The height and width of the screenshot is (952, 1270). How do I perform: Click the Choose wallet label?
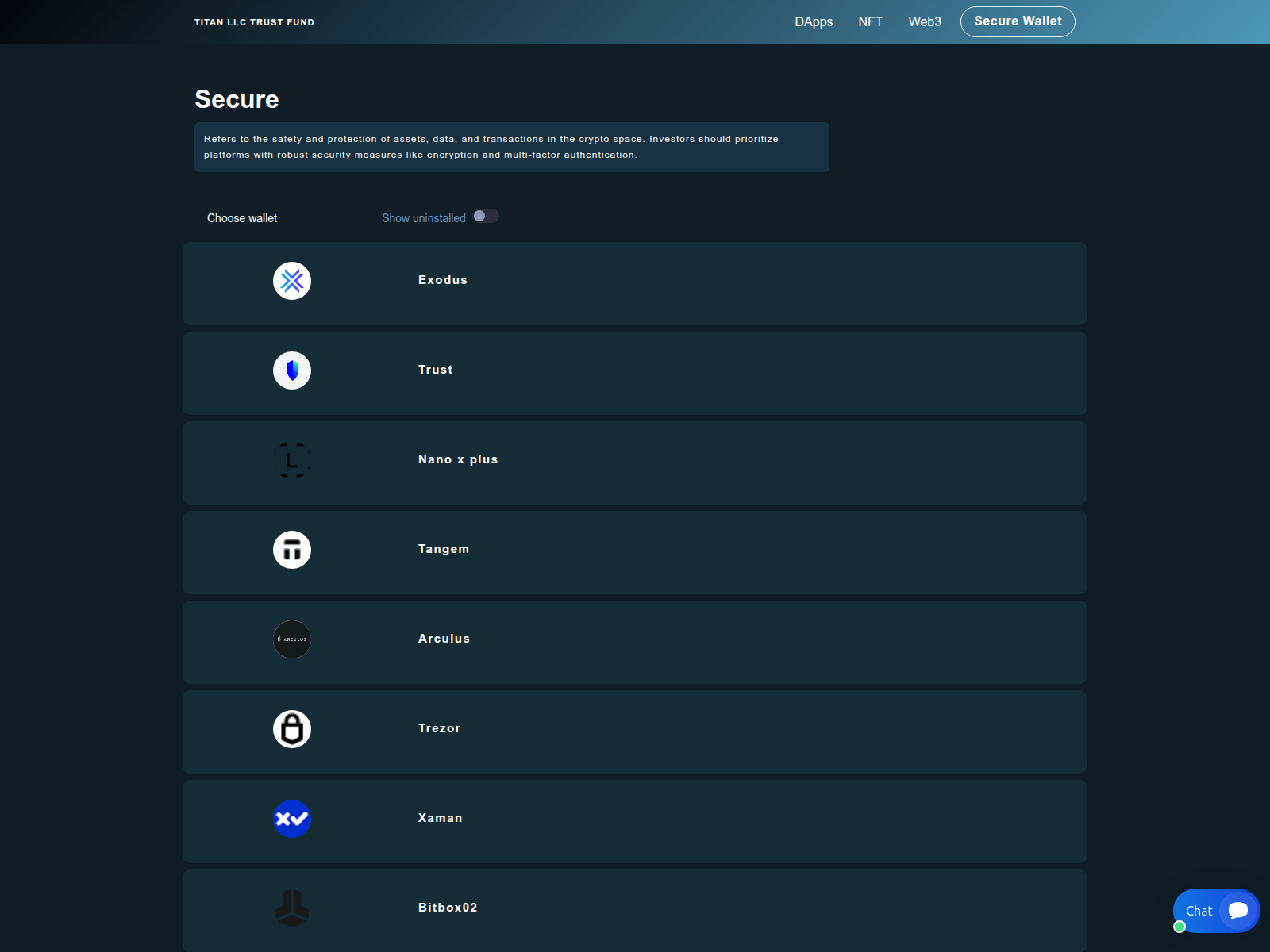click(x=242, y=218)
